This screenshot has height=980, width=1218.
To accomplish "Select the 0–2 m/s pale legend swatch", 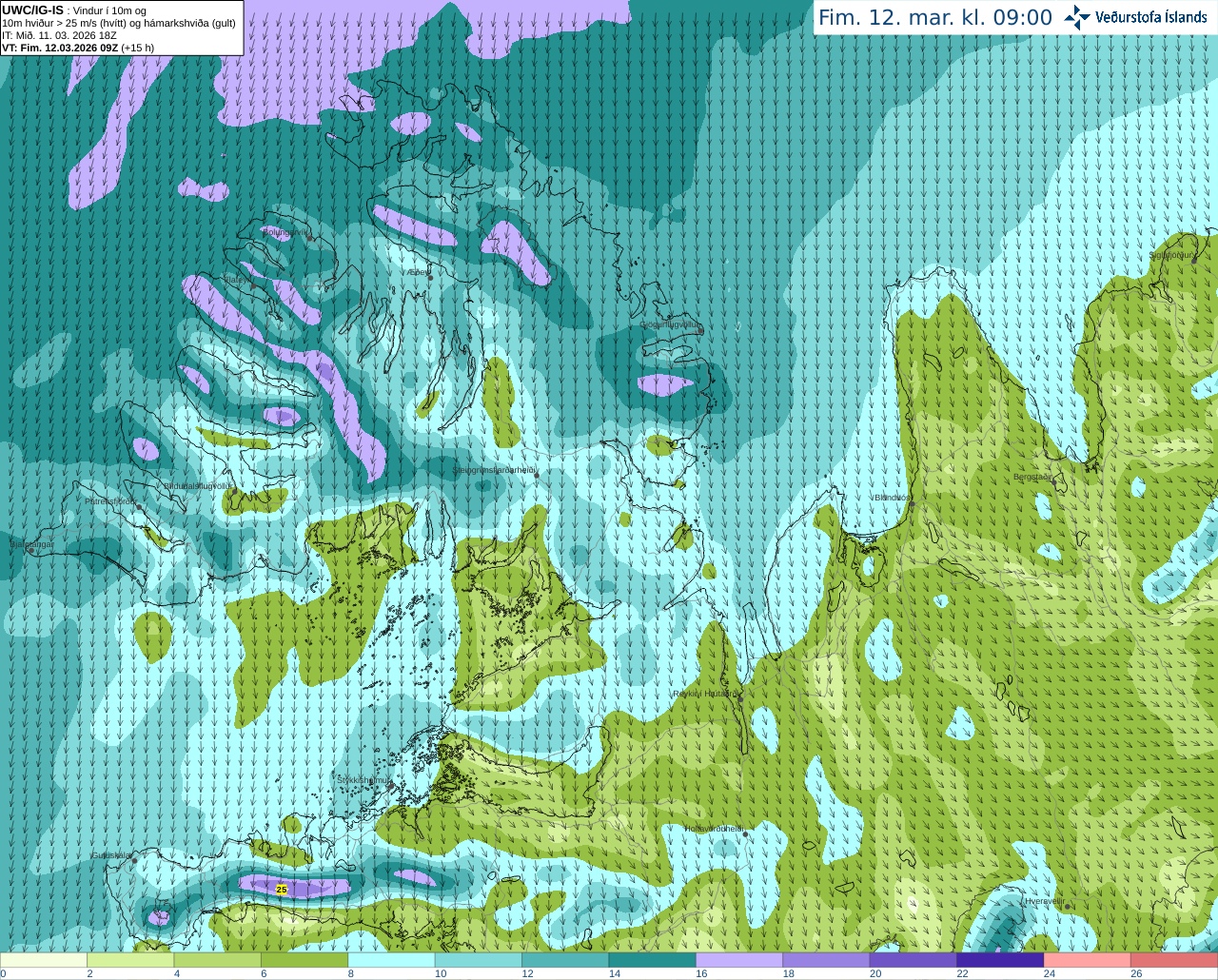I will pyautogui.click(x=44, y=960).
